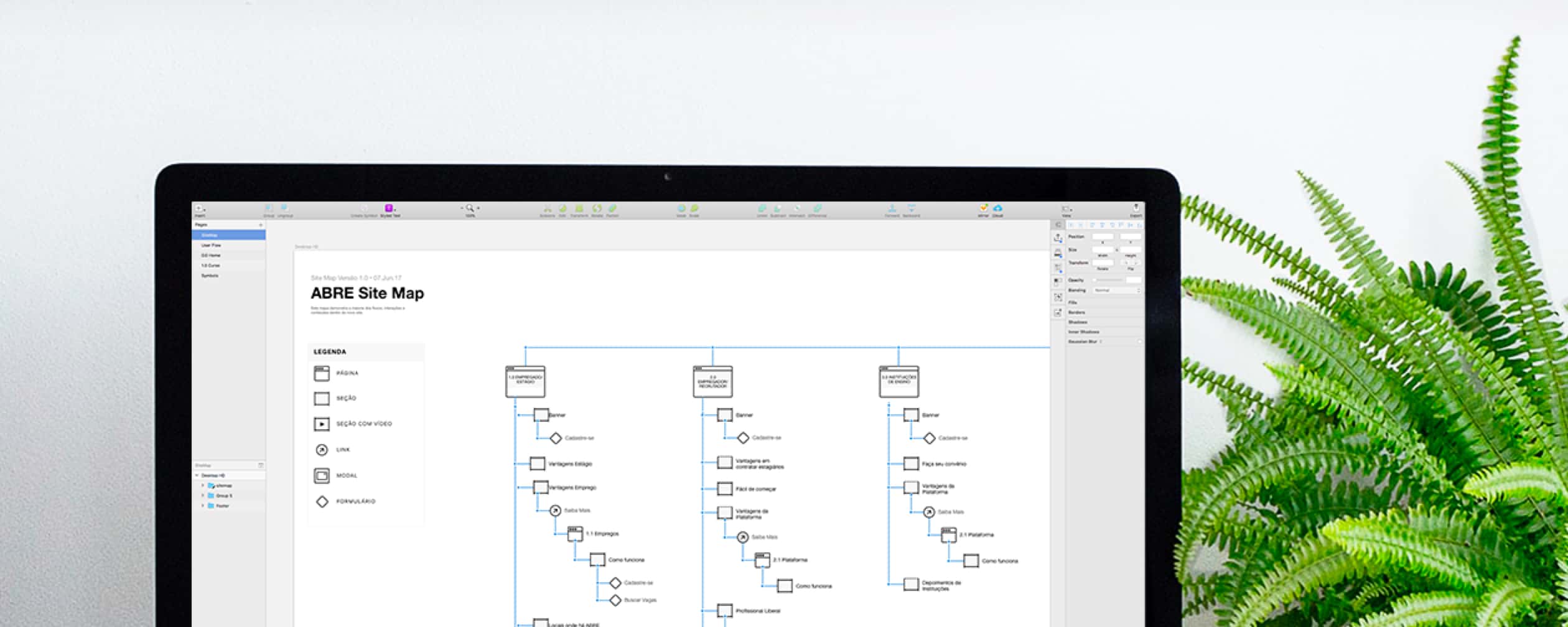Screen dimensions: 1568x627
Task: Click the Position X input field
Action: point(1103,237)
